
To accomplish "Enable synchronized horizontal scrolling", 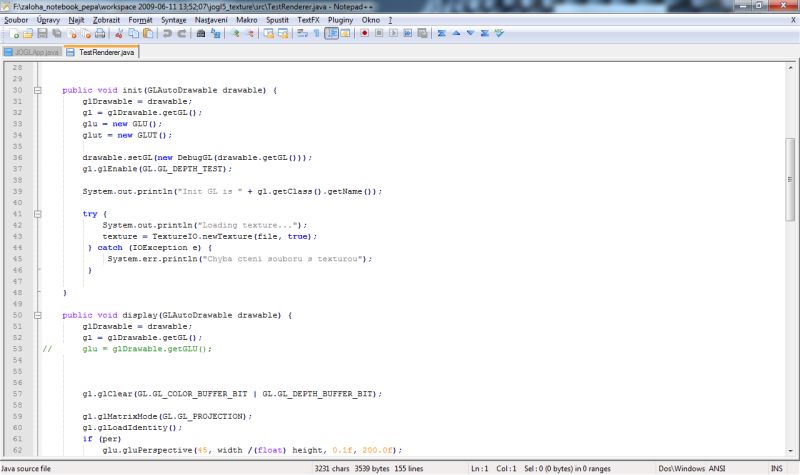I will pos(283,33).
